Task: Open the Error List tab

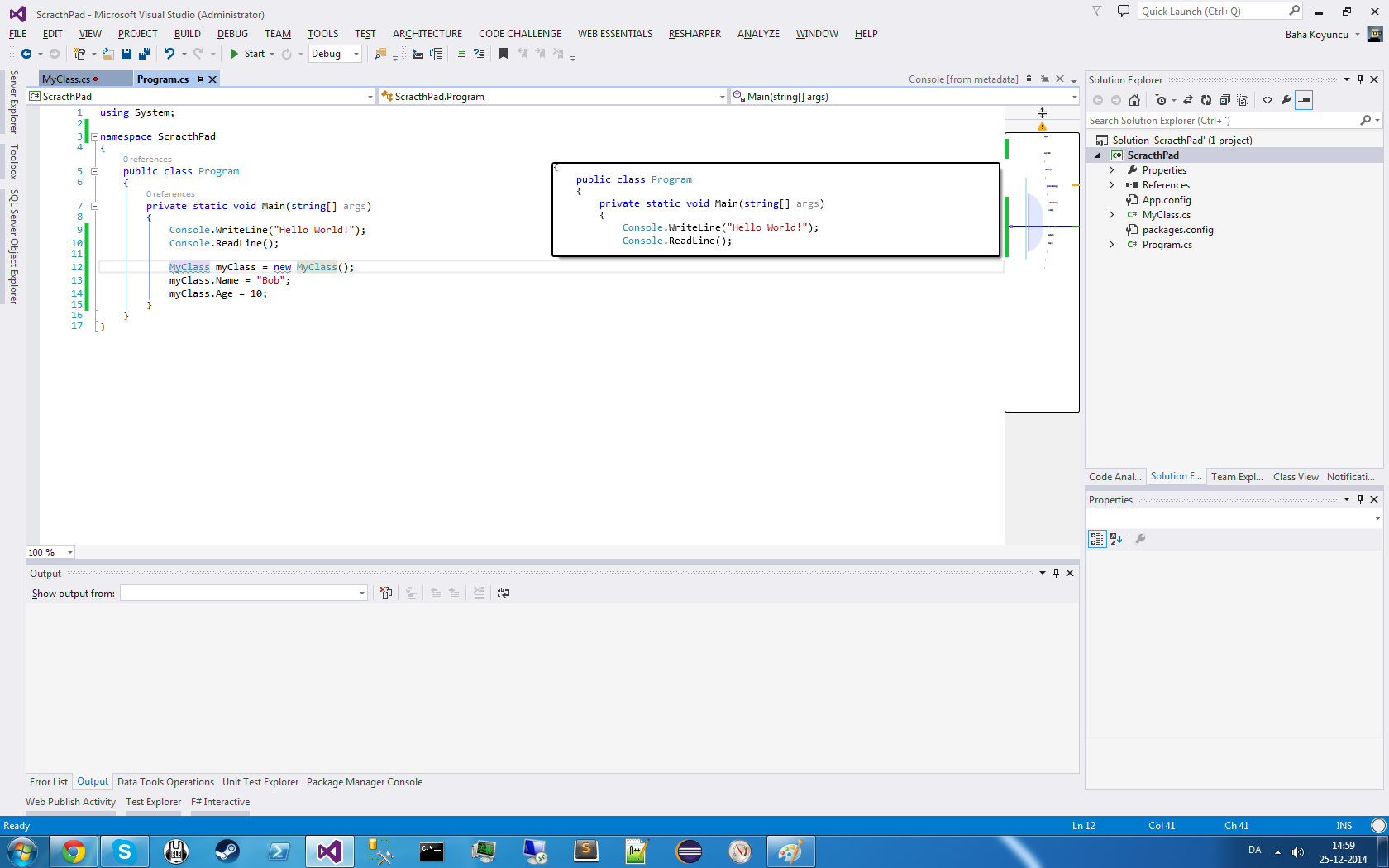Action: click(x=49, y=782)
